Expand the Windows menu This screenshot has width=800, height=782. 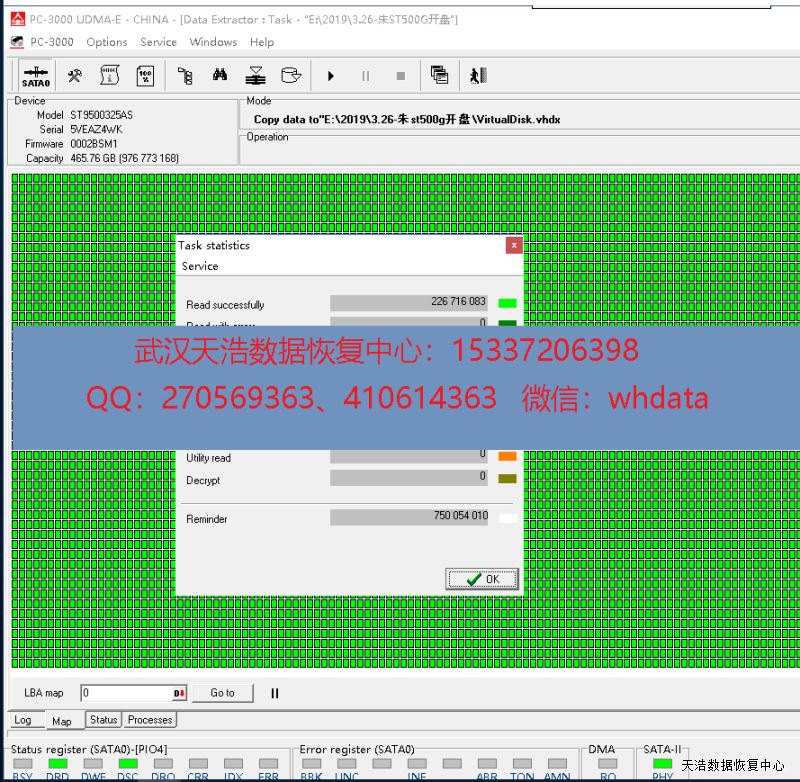click(x=213, y=42)
